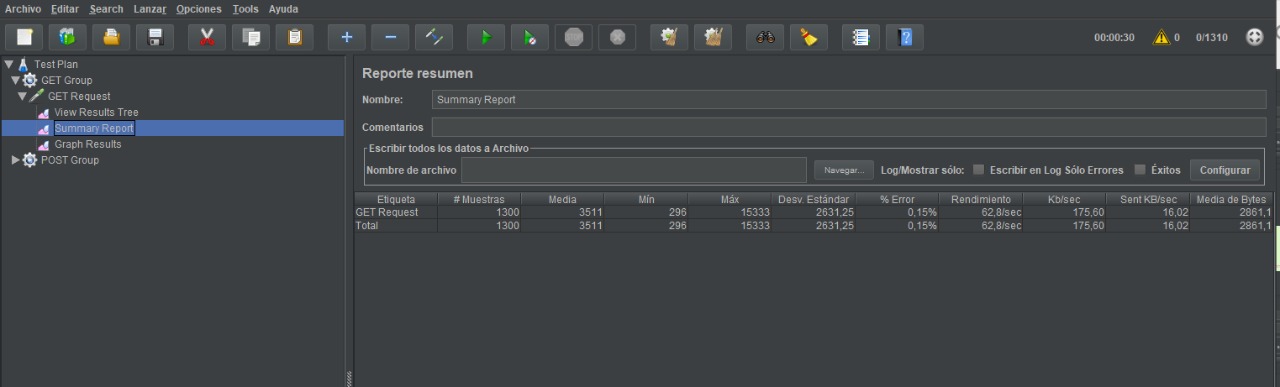The height and width of the screenshot is (387, 1280).
Task: Click the GET Request row label cell
Action: (x=396, y=212)
